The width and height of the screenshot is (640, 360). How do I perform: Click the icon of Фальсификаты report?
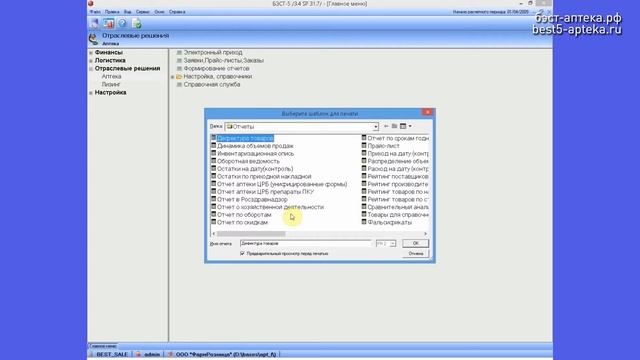364,222
